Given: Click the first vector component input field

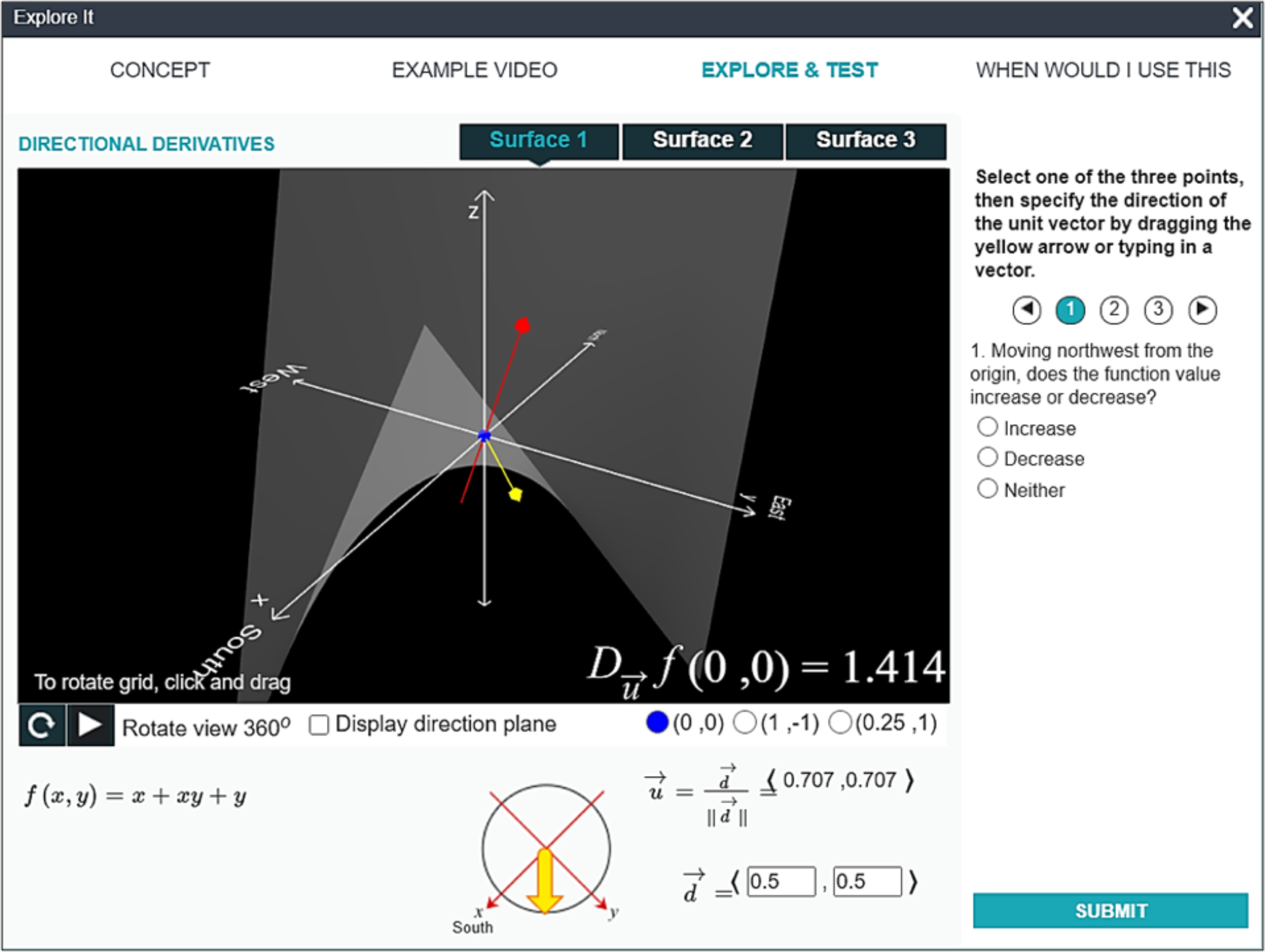Looking at the screenshot, I should 781,881.
